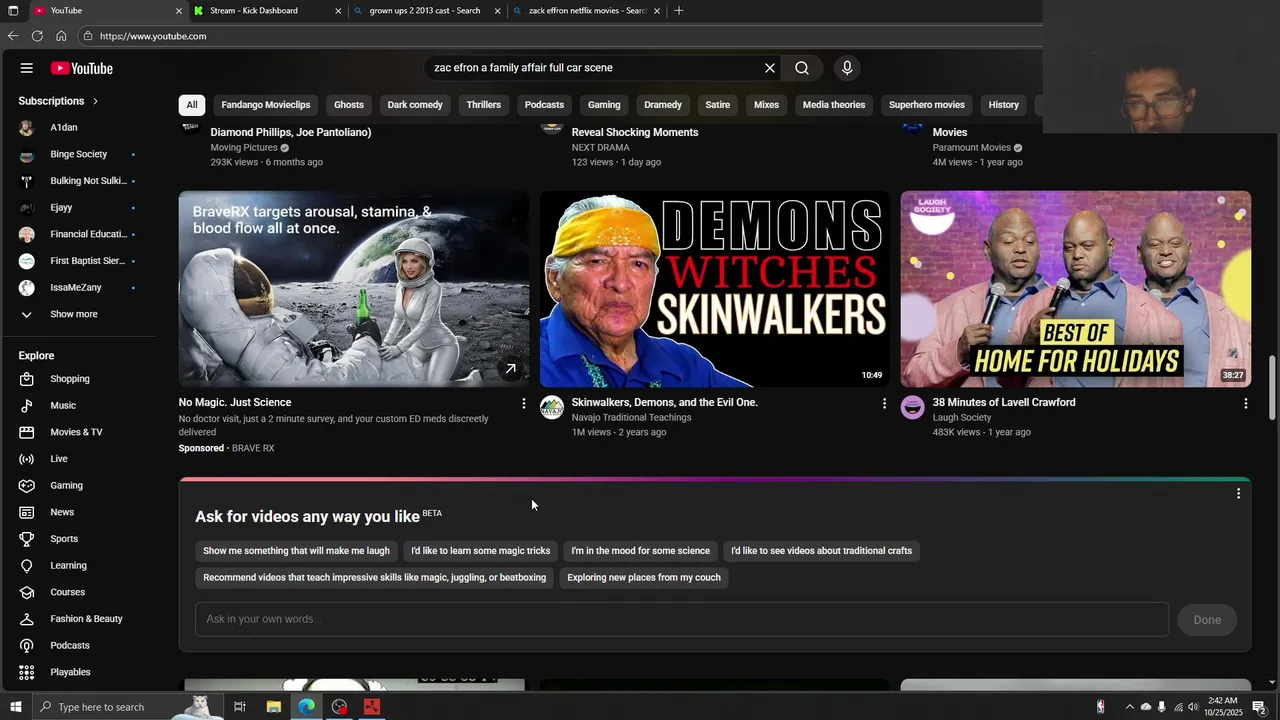Select the Dark comedy filter chip

coord(415,105)
